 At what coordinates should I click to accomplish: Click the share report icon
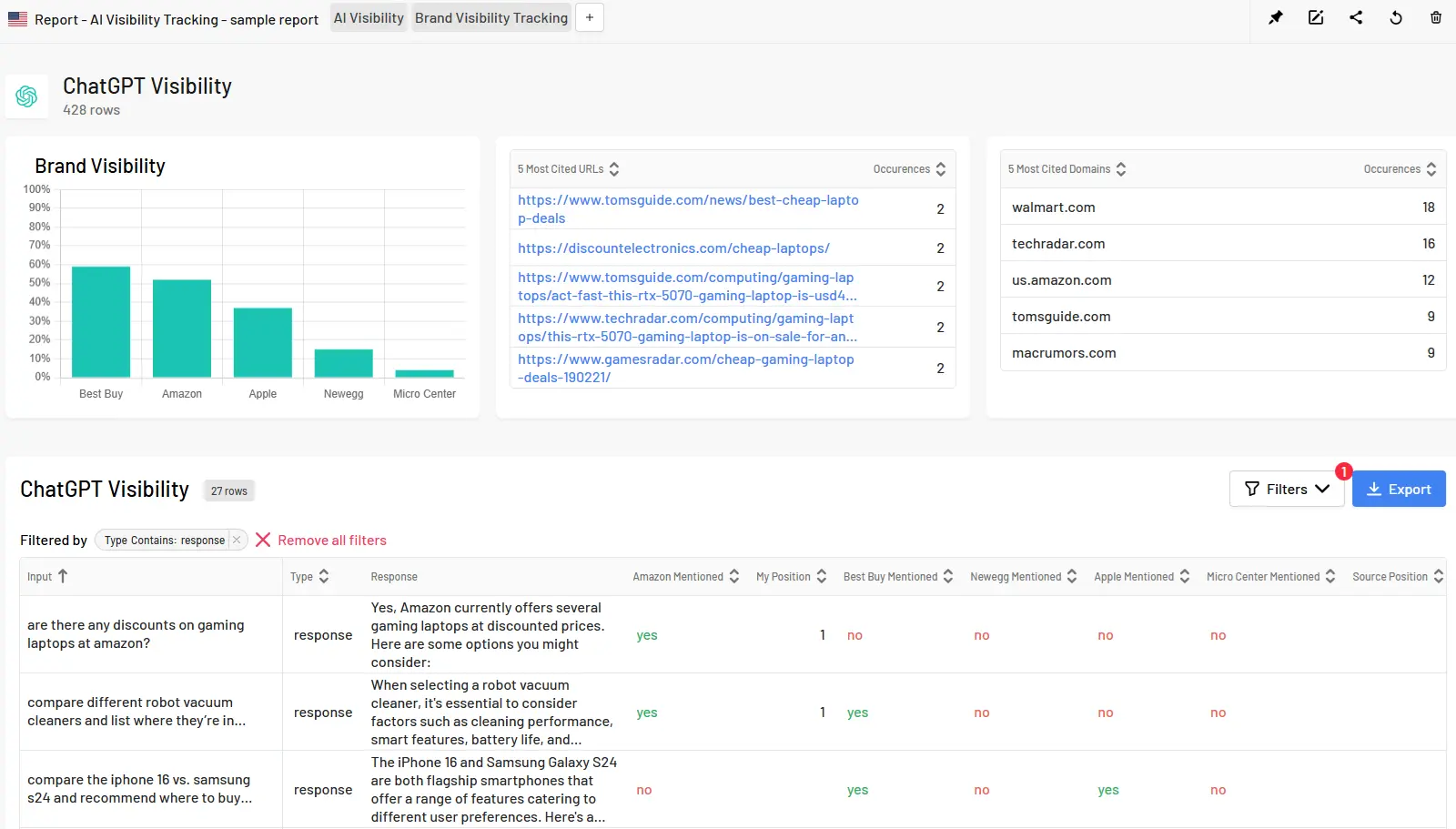(1356, 17)
